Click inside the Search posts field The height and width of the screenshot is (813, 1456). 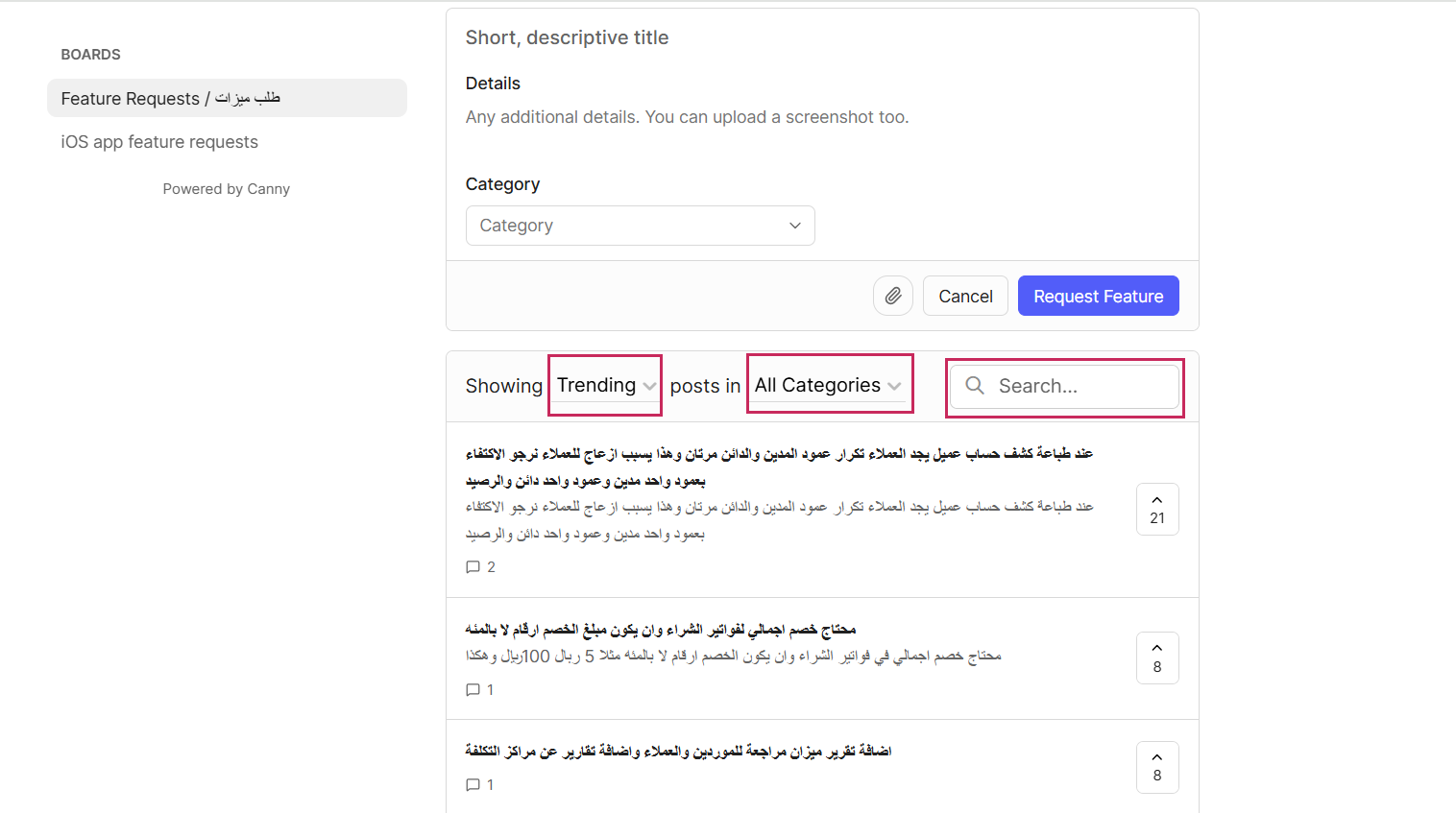(1066, 386)
